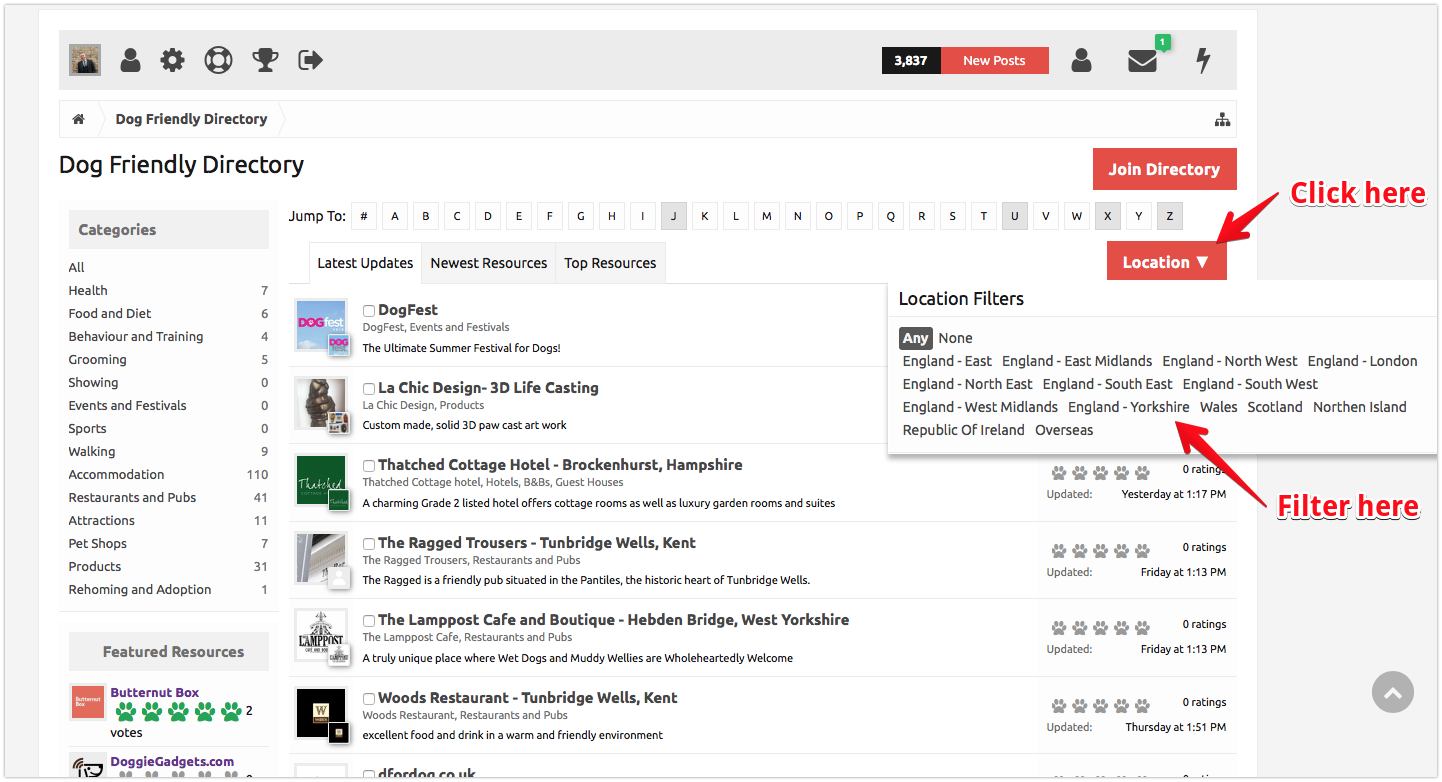
Task: Select Food and Diet category
Action: point(110,313)
